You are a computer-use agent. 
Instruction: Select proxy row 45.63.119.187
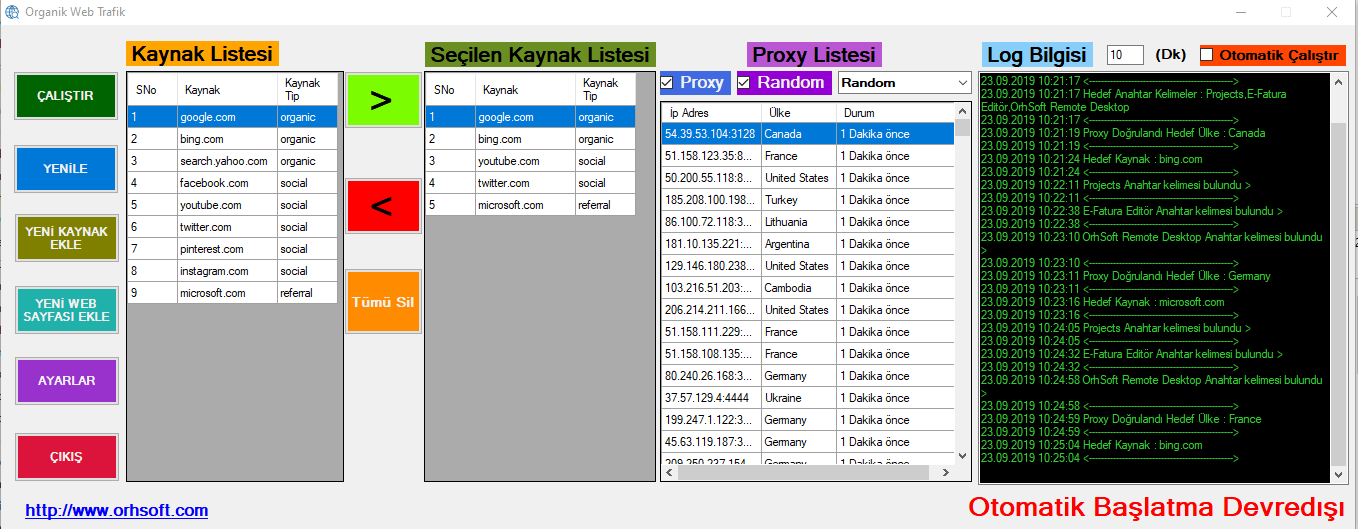(808, 442)
